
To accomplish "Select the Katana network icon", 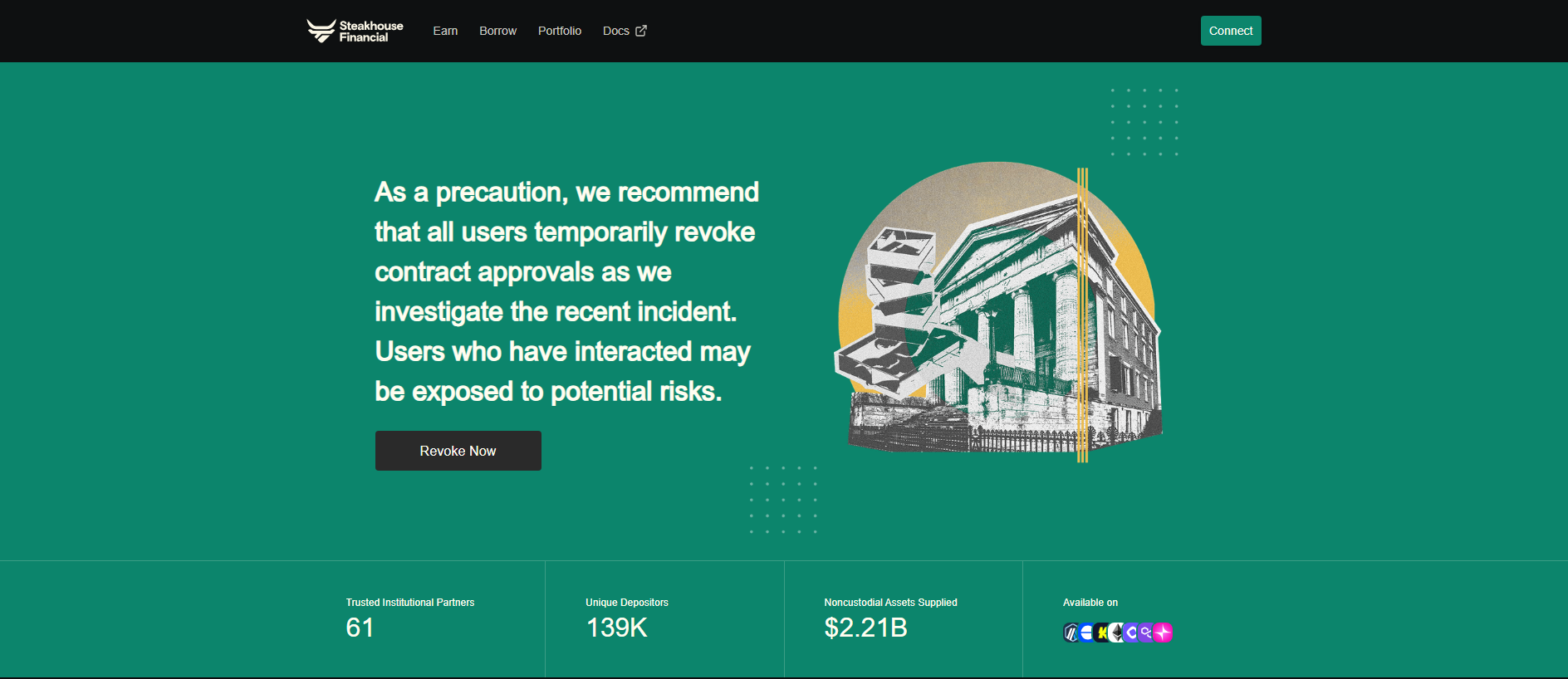I will [1101, 633].
